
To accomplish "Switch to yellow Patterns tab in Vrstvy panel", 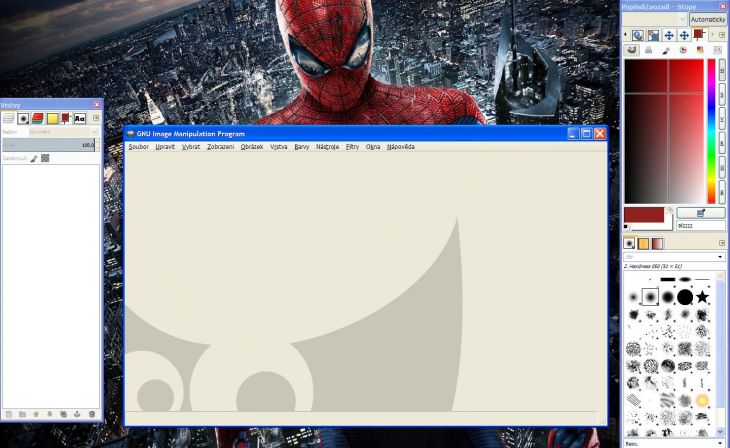I will coord(52,119).
